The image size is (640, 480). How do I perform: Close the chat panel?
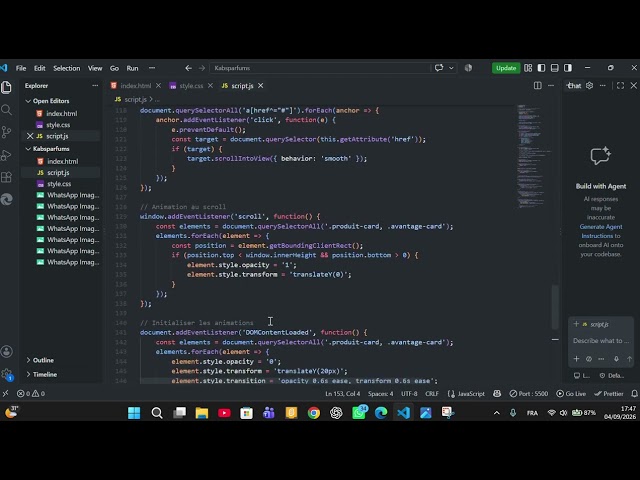[x=633, y=86]
